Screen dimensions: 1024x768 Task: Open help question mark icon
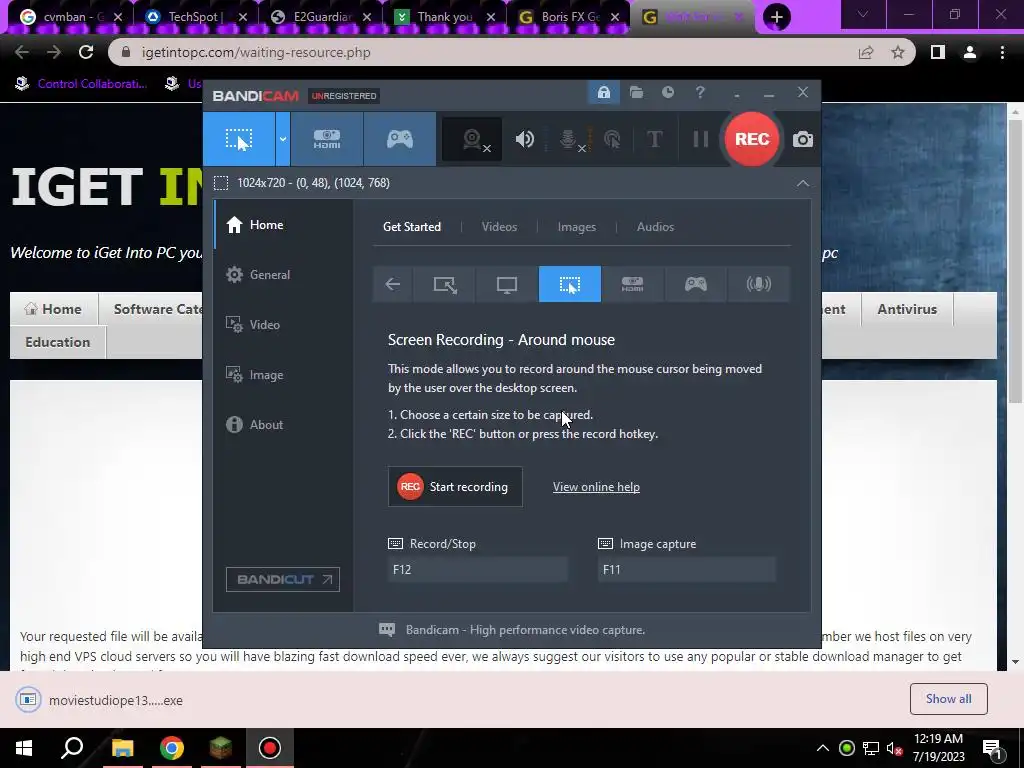click(x=700, y=93)
